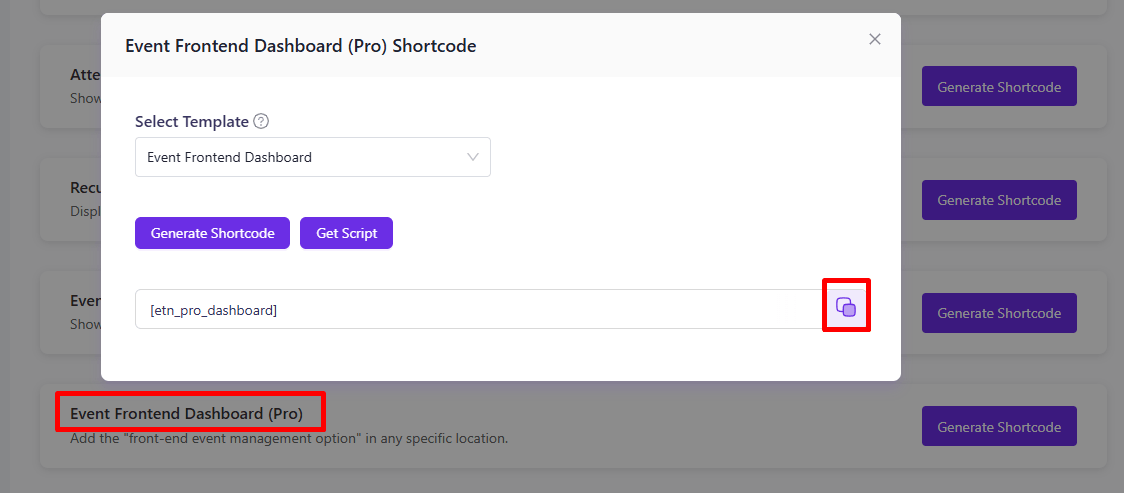
Task: Click the Get Script button
Action: (346, 234)
